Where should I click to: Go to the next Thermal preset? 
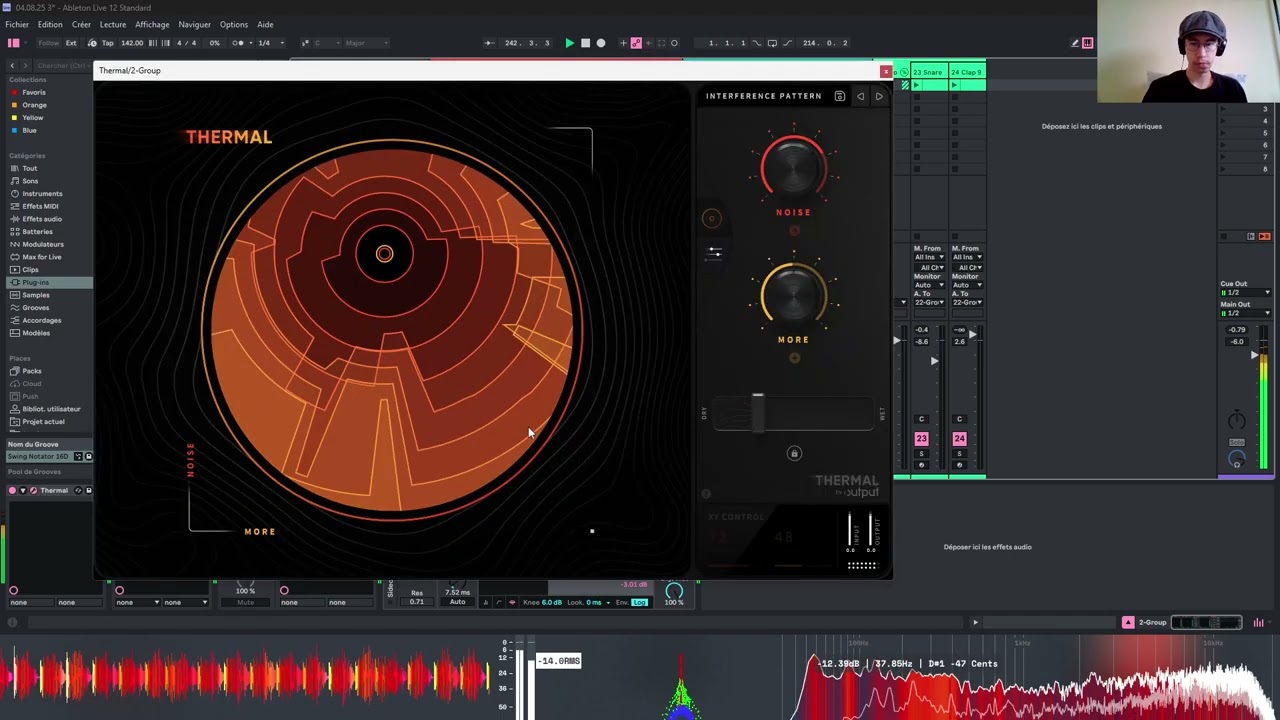[x=879, y=96]
